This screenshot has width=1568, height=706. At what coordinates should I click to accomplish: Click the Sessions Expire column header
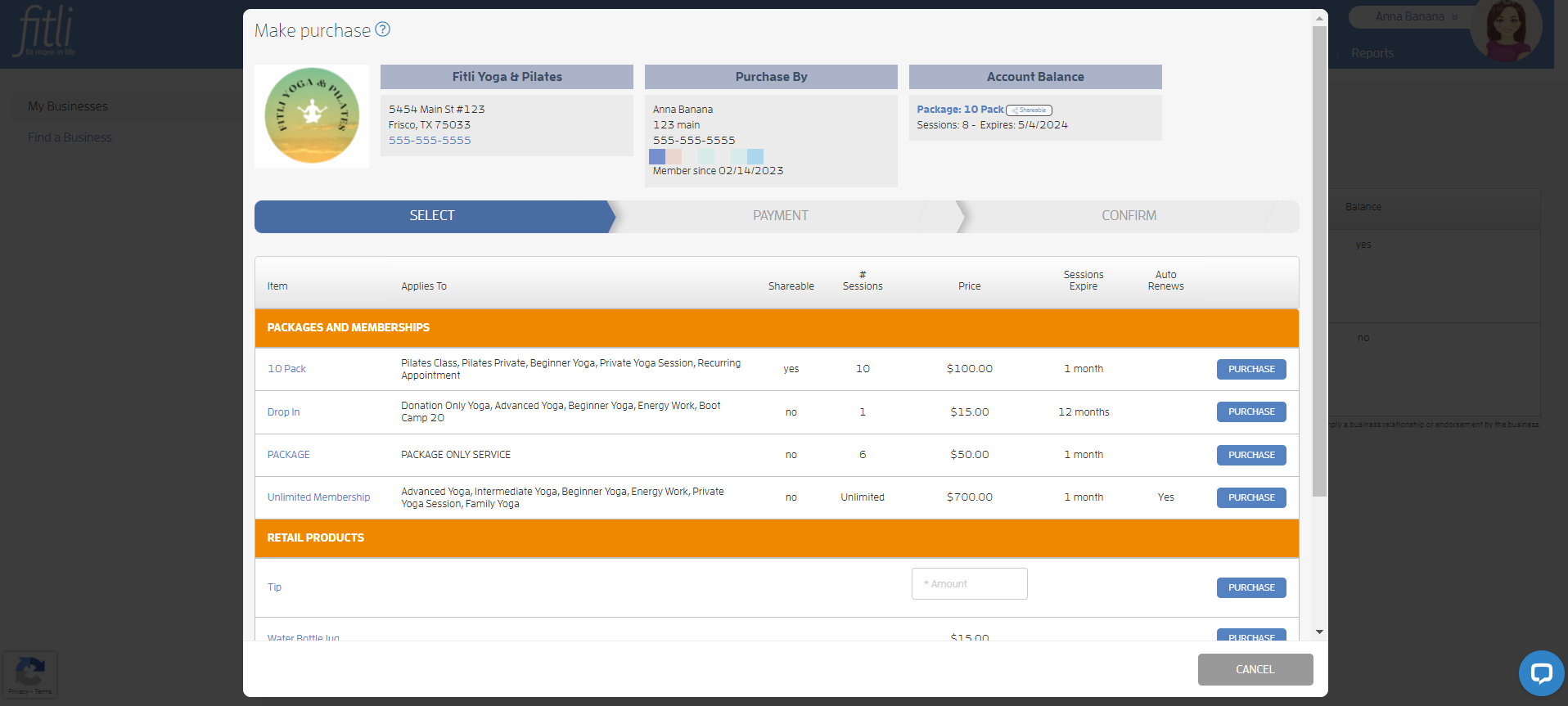tap(1084, 281)
